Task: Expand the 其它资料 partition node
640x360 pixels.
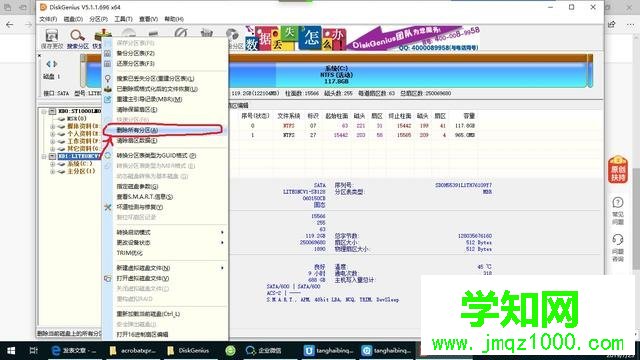Action: pyautogui.click(x=52, y=149)
